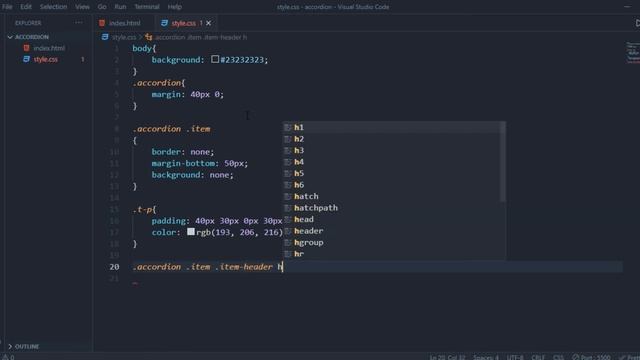Click the .accordion .item selector line

click(x=171, y=129)
